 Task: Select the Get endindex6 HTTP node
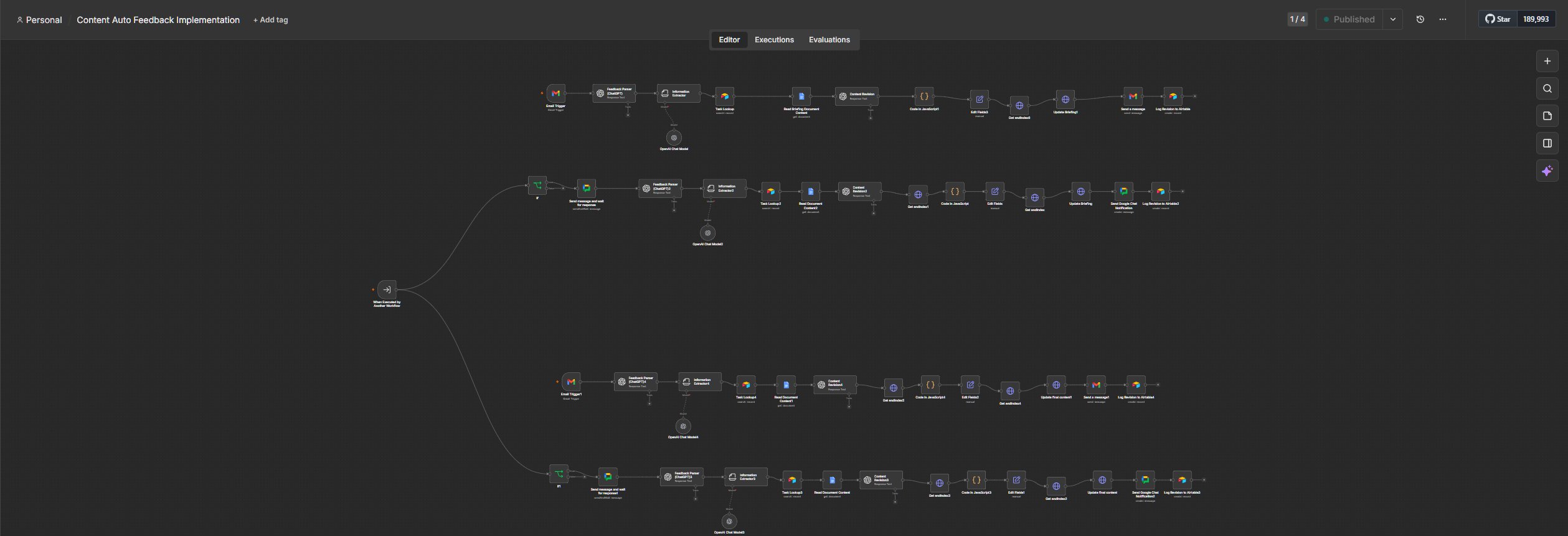point(1019,106)
